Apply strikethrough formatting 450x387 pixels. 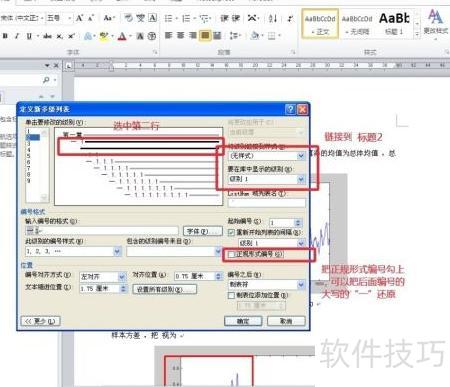pos(47,36)
